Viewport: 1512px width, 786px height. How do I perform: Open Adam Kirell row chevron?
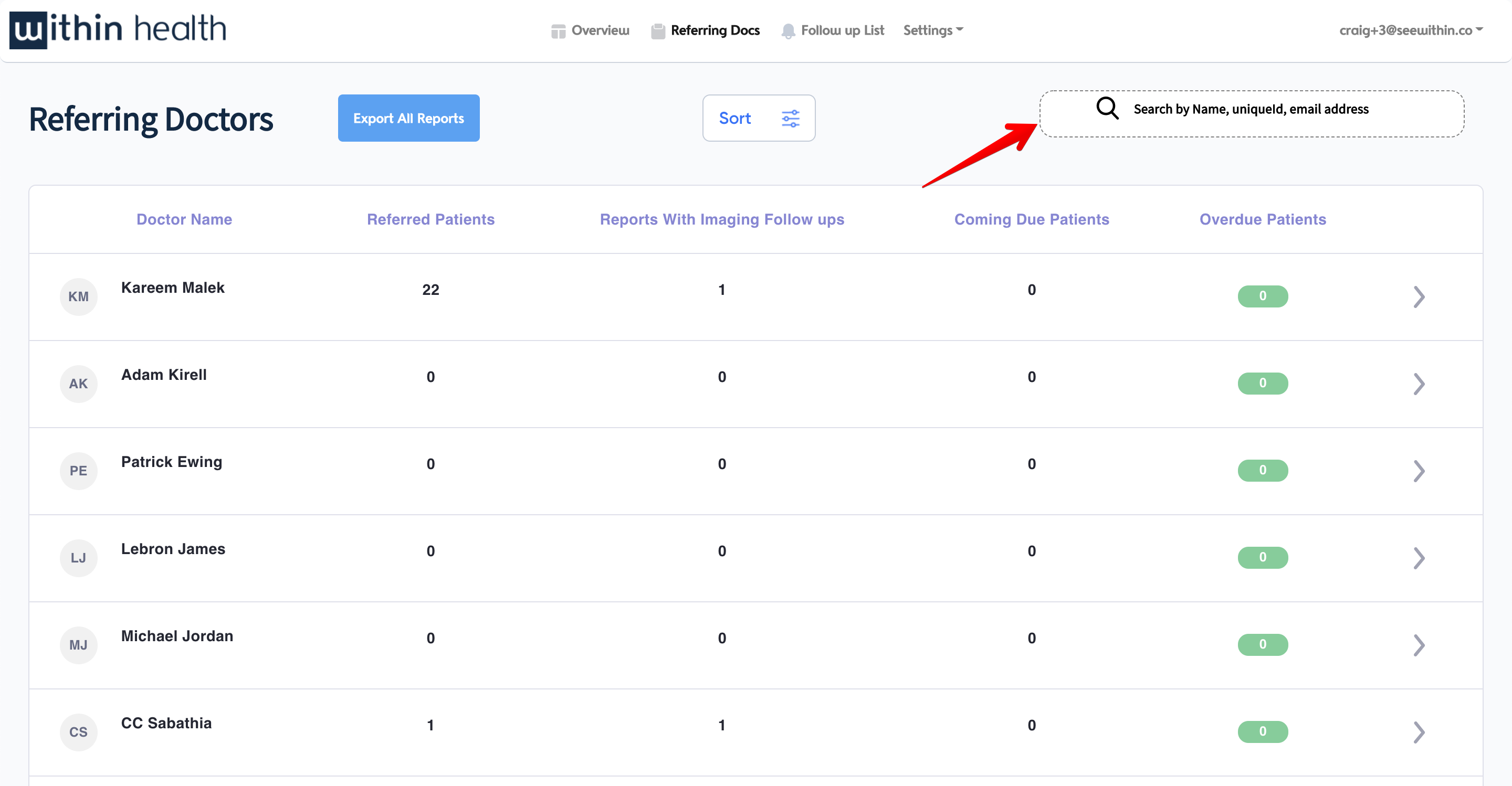[1419, 384]
